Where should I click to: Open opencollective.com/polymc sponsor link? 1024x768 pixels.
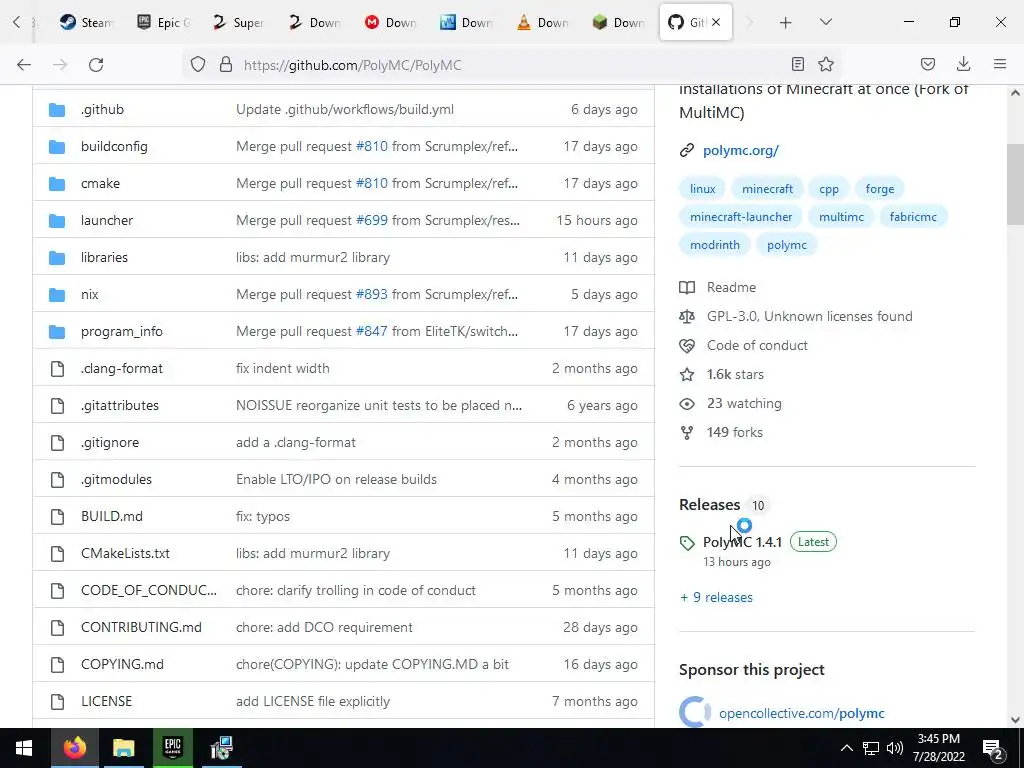click(801, 713)
